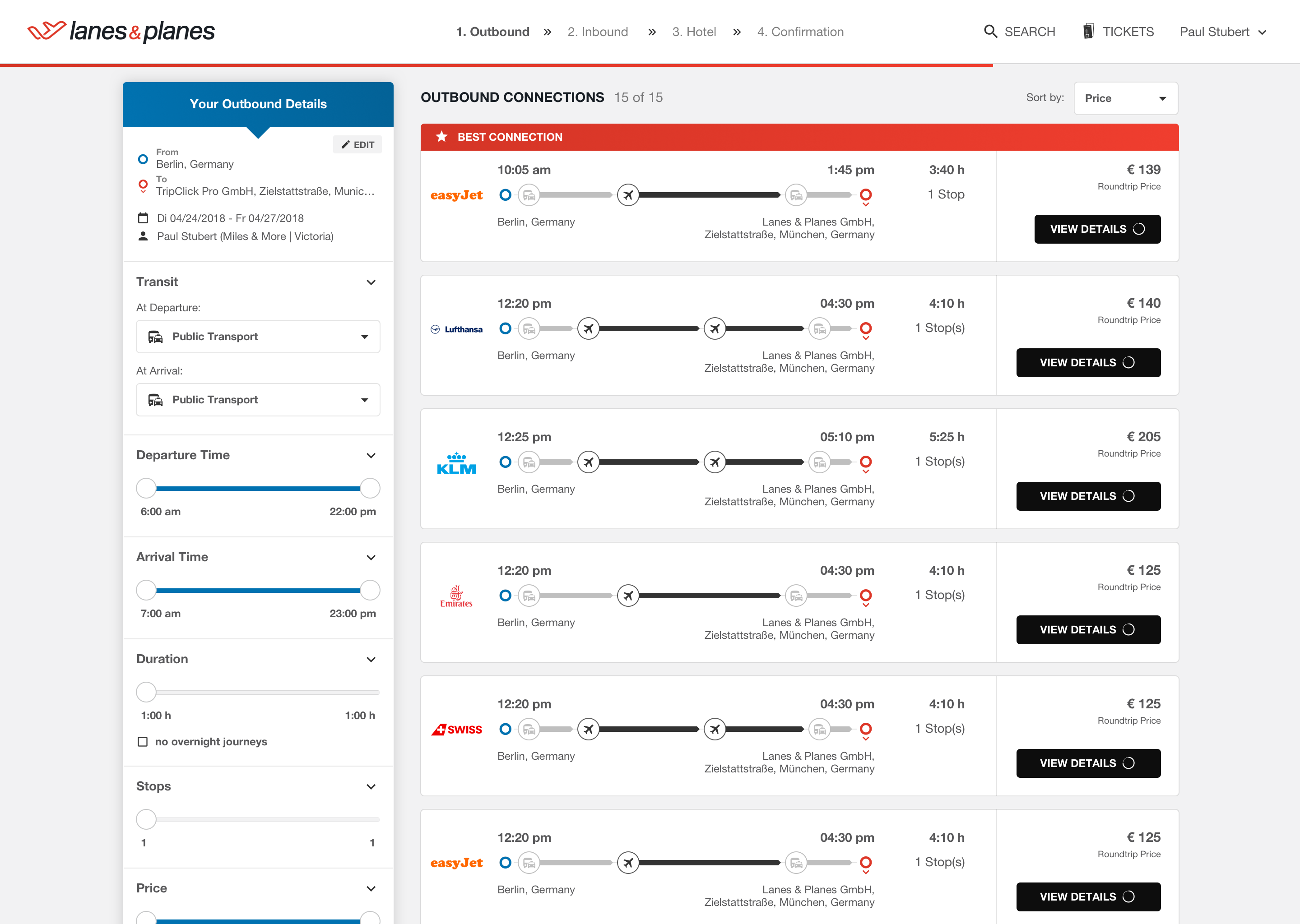Collapse the Stops filter section
The height and width of the screenshot is (924, 1300).
[371, 786]
